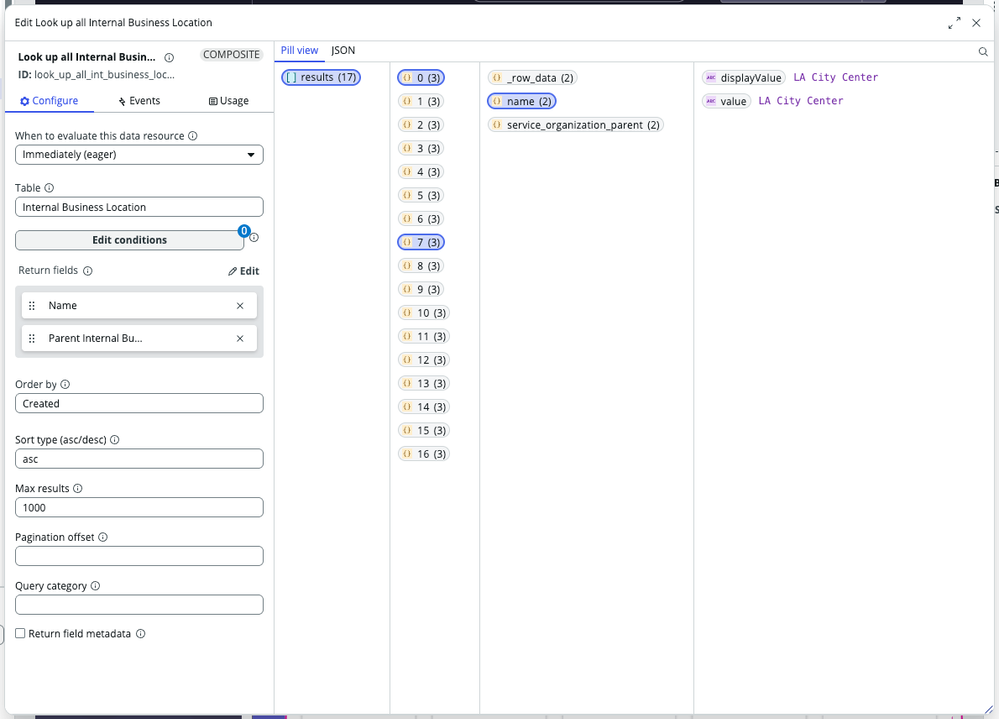The width and height of the screenshot is (999, 719).
Task: Click the search icon in the pill view panel
Action: (x=983, y=51)
